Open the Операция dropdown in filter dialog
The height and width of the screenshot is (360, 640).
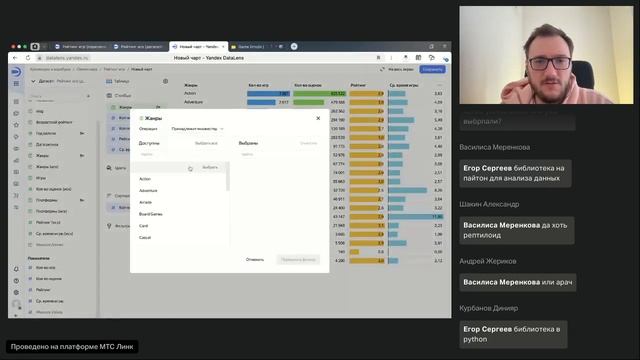coord(198,129)
